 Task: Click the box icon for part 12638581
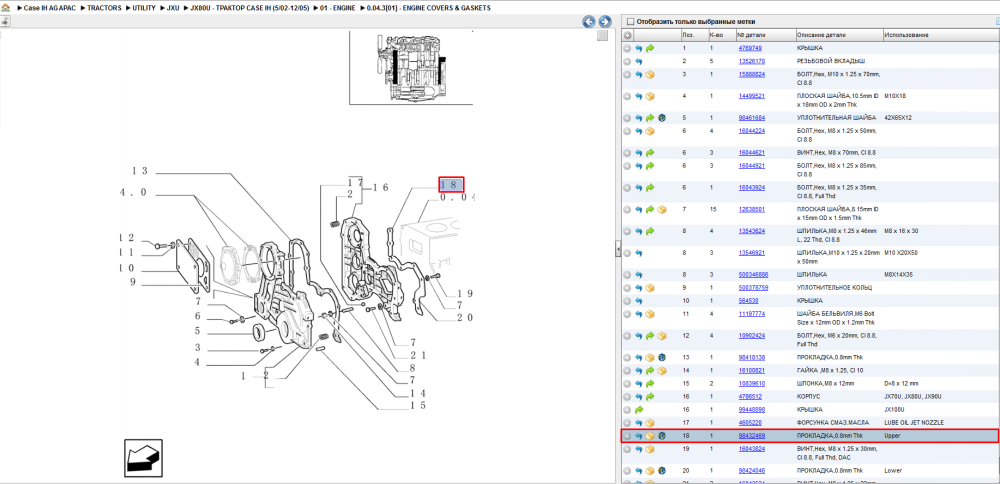pos(661,209)
